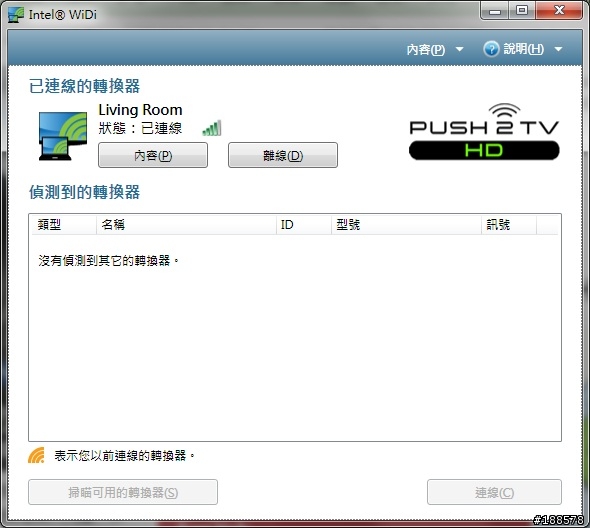Click the 表示您以前連線的轉換器 legend text
590x528 pixels.
[124, 456]
